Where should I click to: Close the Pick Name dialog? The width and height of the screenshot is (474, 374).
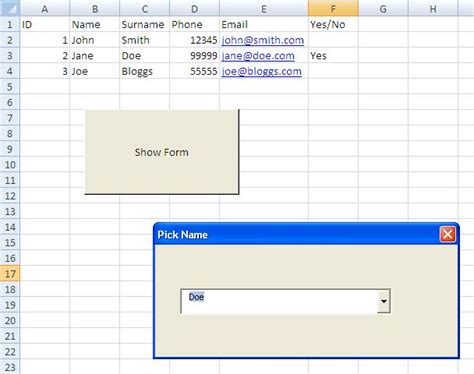[447, 234]
